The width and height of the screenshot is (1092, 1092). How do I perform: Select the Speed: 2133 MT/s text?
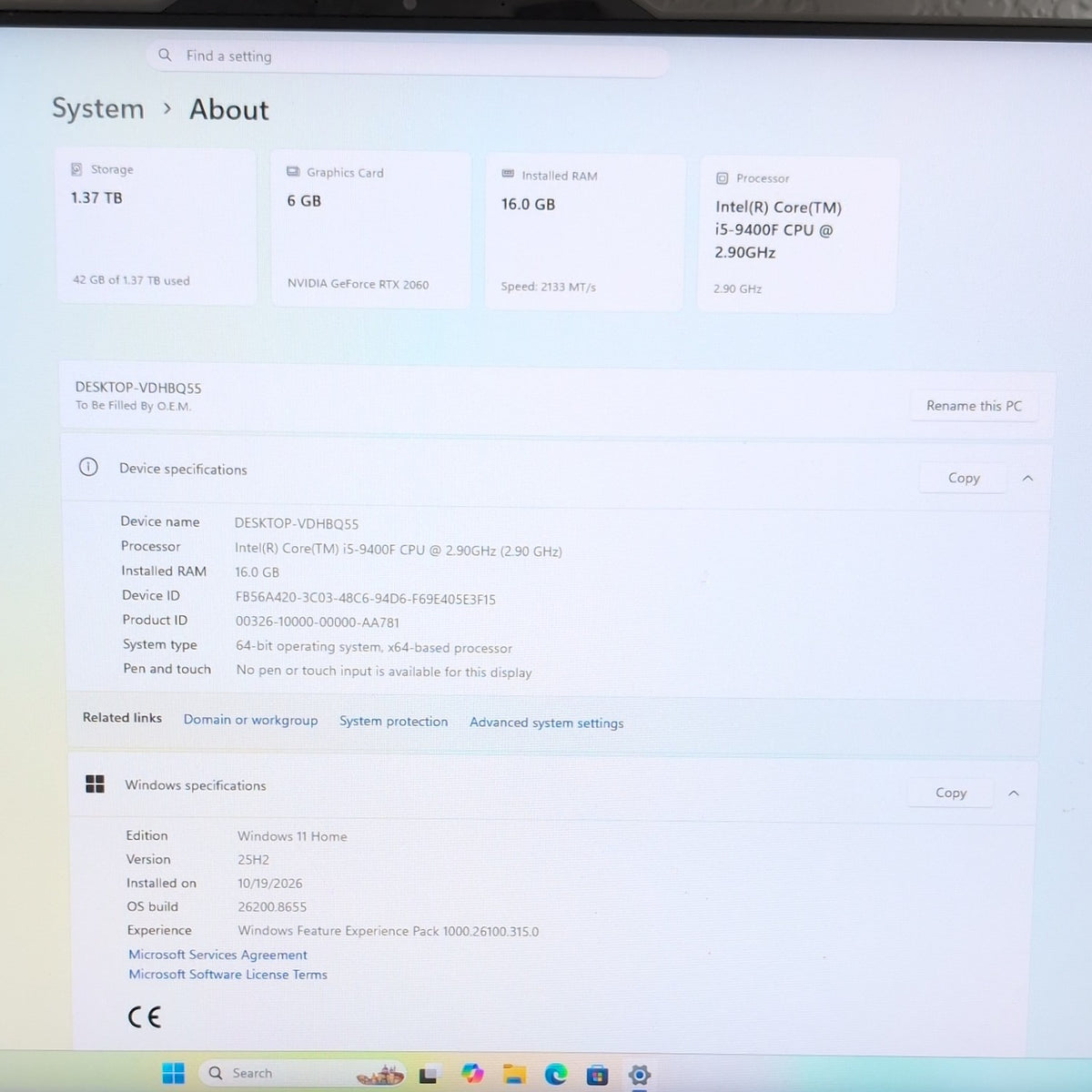click(548, 287)
